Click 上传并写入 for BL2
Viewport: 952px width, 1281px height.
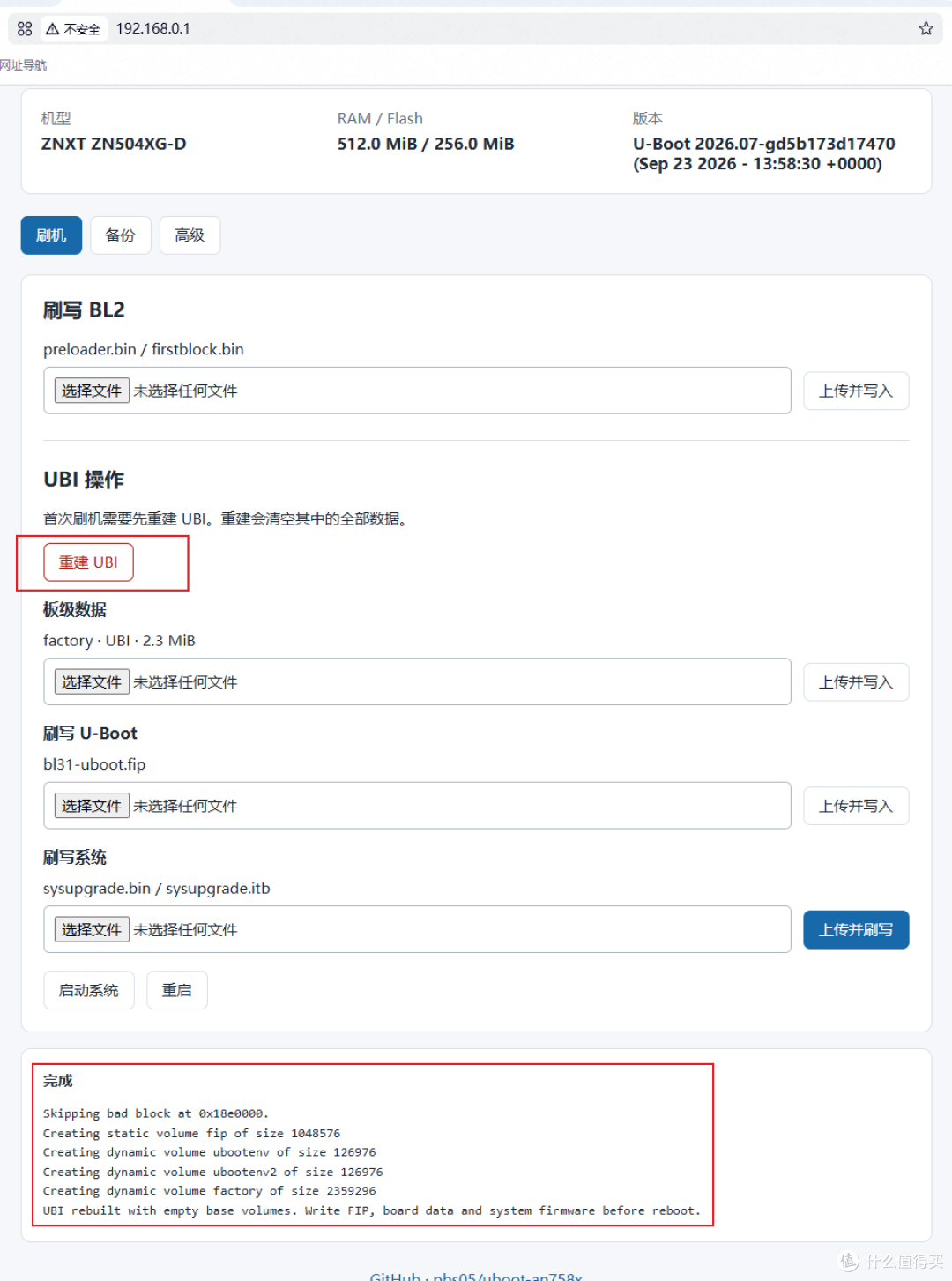pos(856,391)
